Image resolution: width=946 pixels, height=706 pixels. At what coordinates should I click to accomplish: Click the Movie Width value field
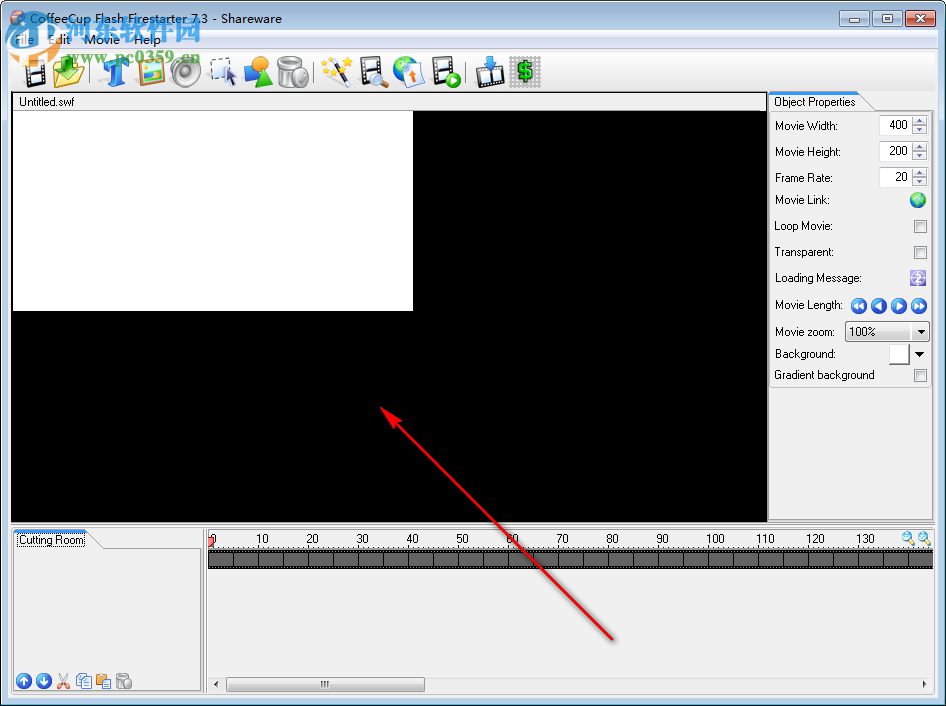pos(896,125)
